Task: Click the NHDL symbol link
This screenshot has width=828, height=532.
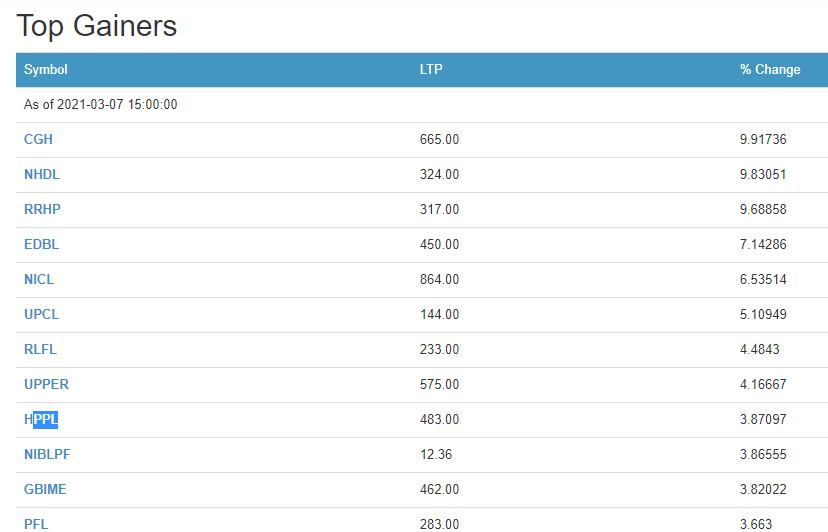Action: (42, 175)
